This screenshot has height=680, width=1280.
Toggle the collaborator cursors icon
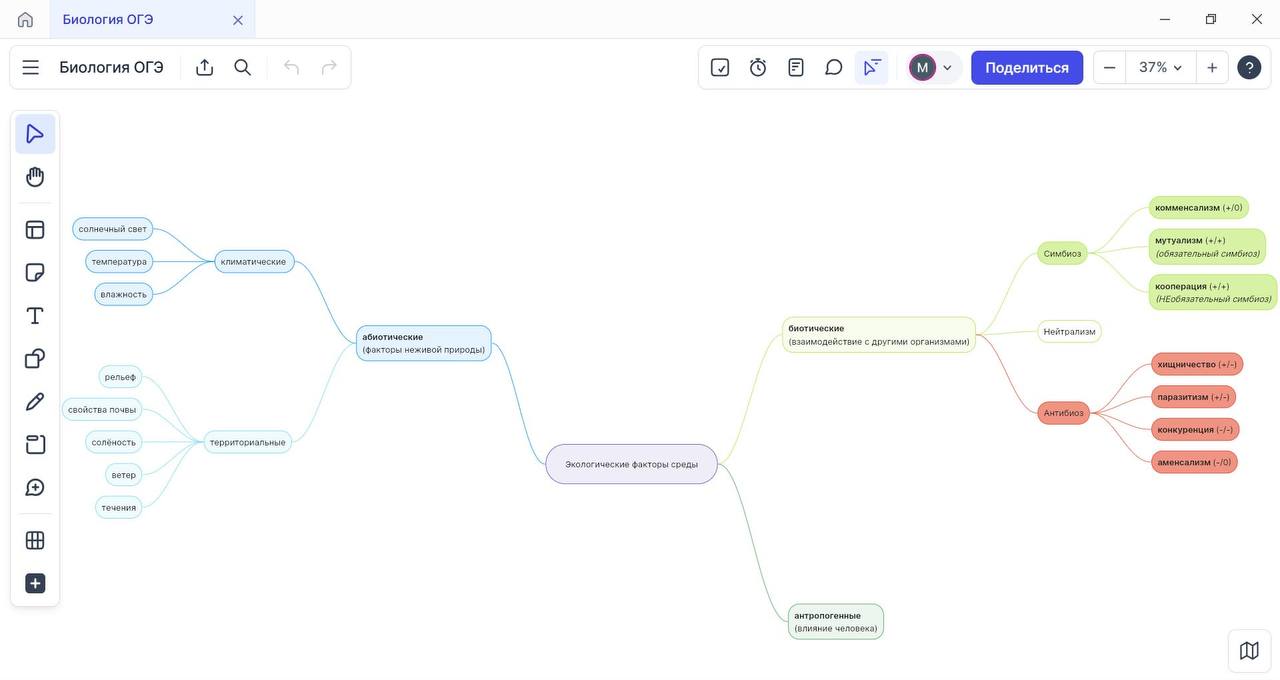pos(872,67)
